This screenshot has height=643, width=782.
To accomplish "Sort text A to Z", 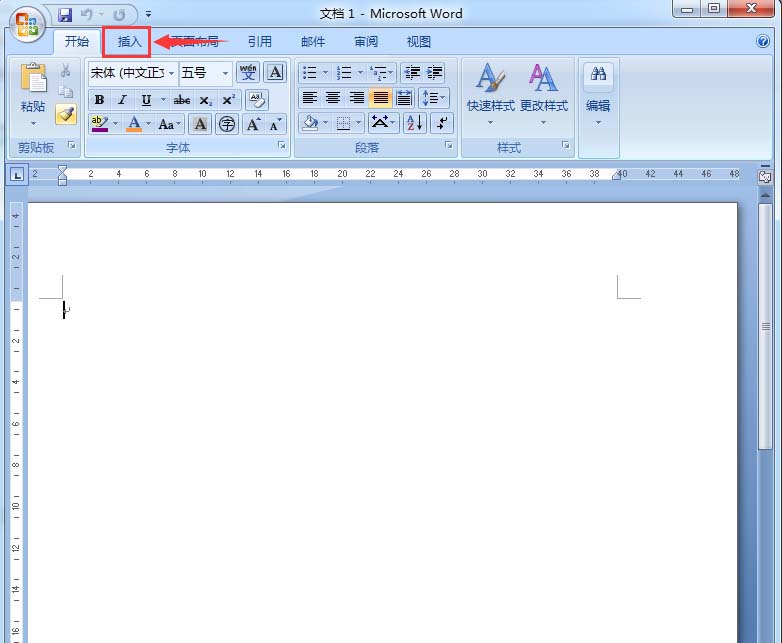I will 414,123.
